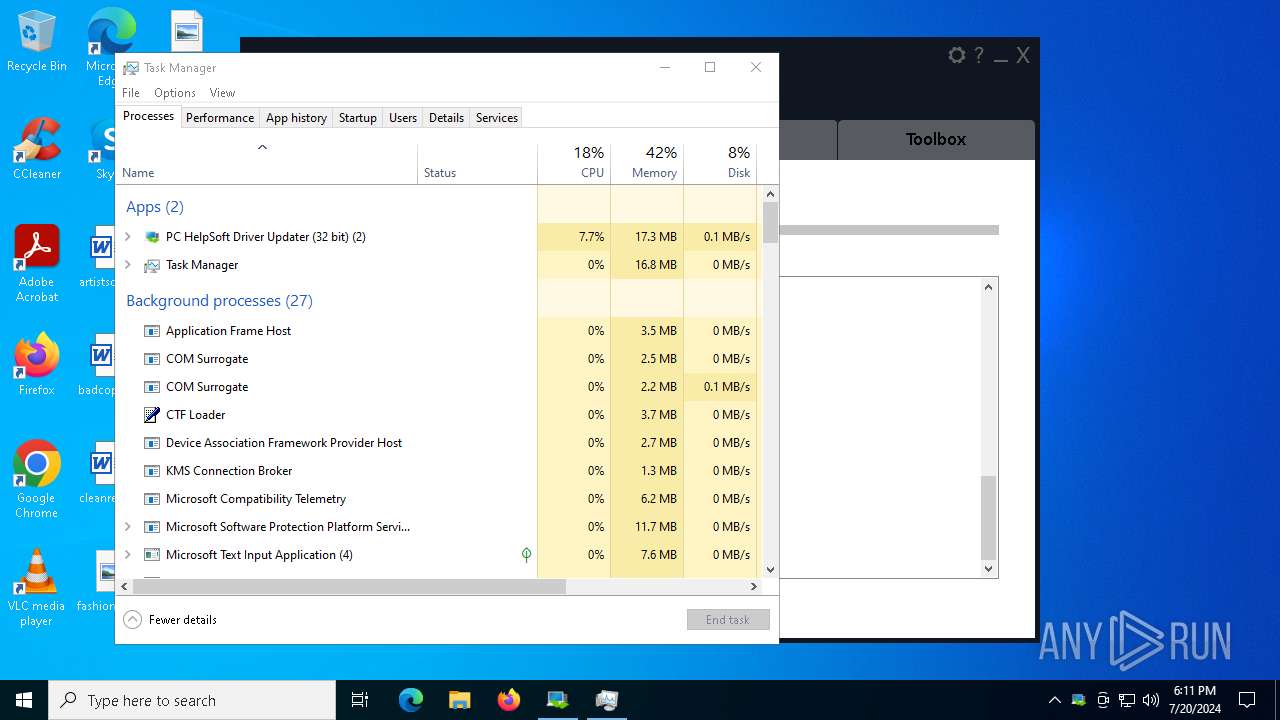Image resolution: width=1280 pixels, height=720 pixels.
Task: Switch to the Performance tab
Action: tap(220, 118)
